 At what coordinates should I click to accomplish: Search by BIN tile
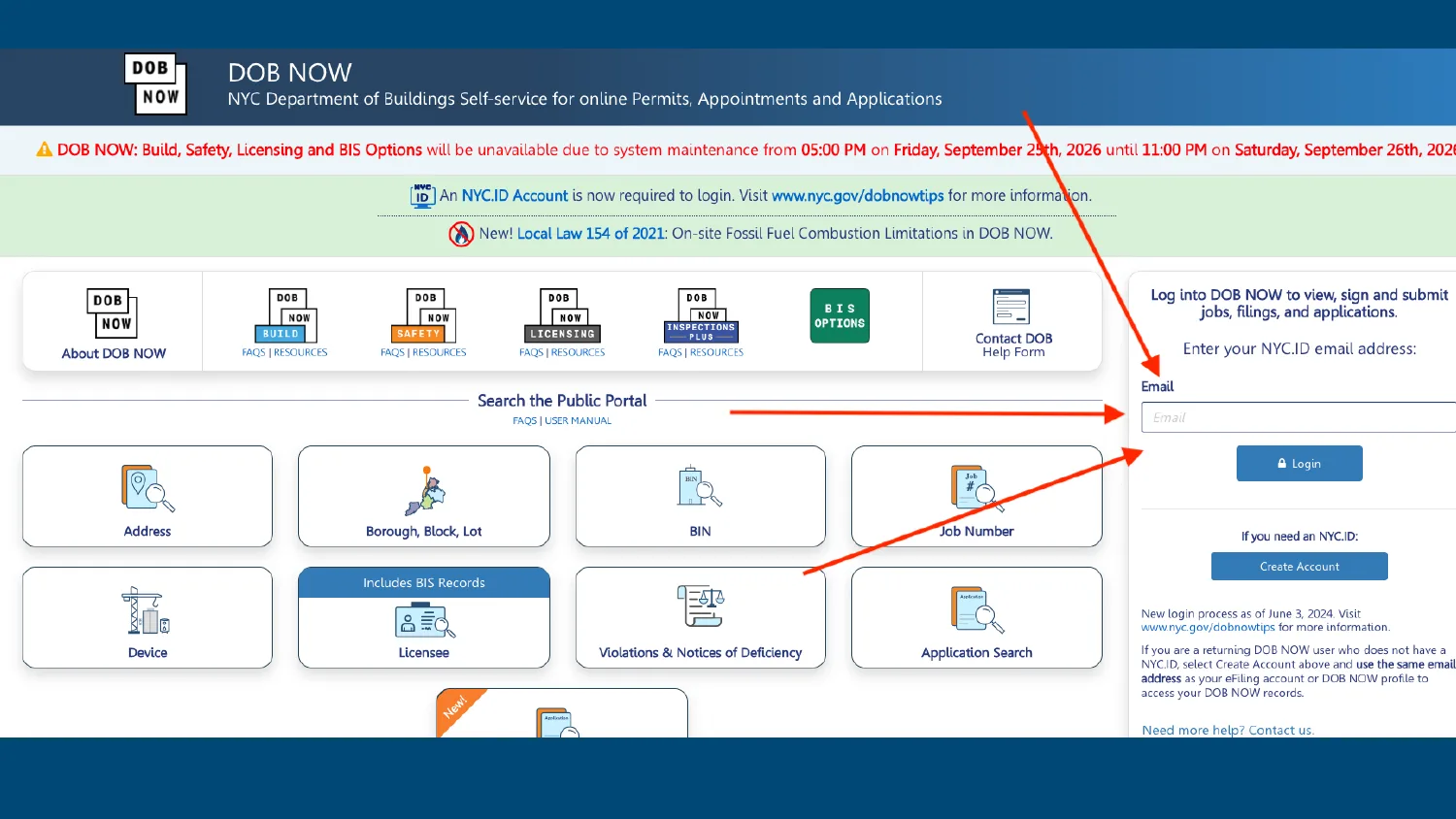pos(701,496)
